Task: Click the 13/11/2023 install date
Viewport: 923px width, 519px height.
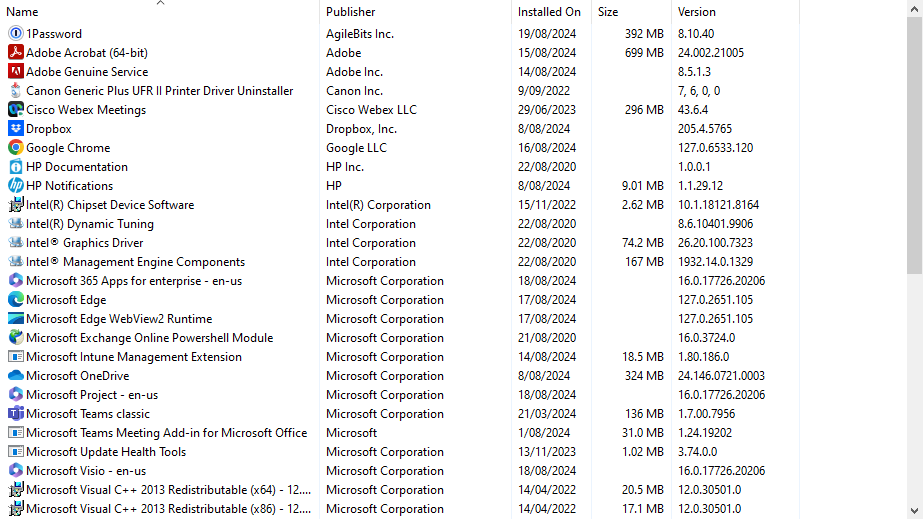Action: point(547,452)
